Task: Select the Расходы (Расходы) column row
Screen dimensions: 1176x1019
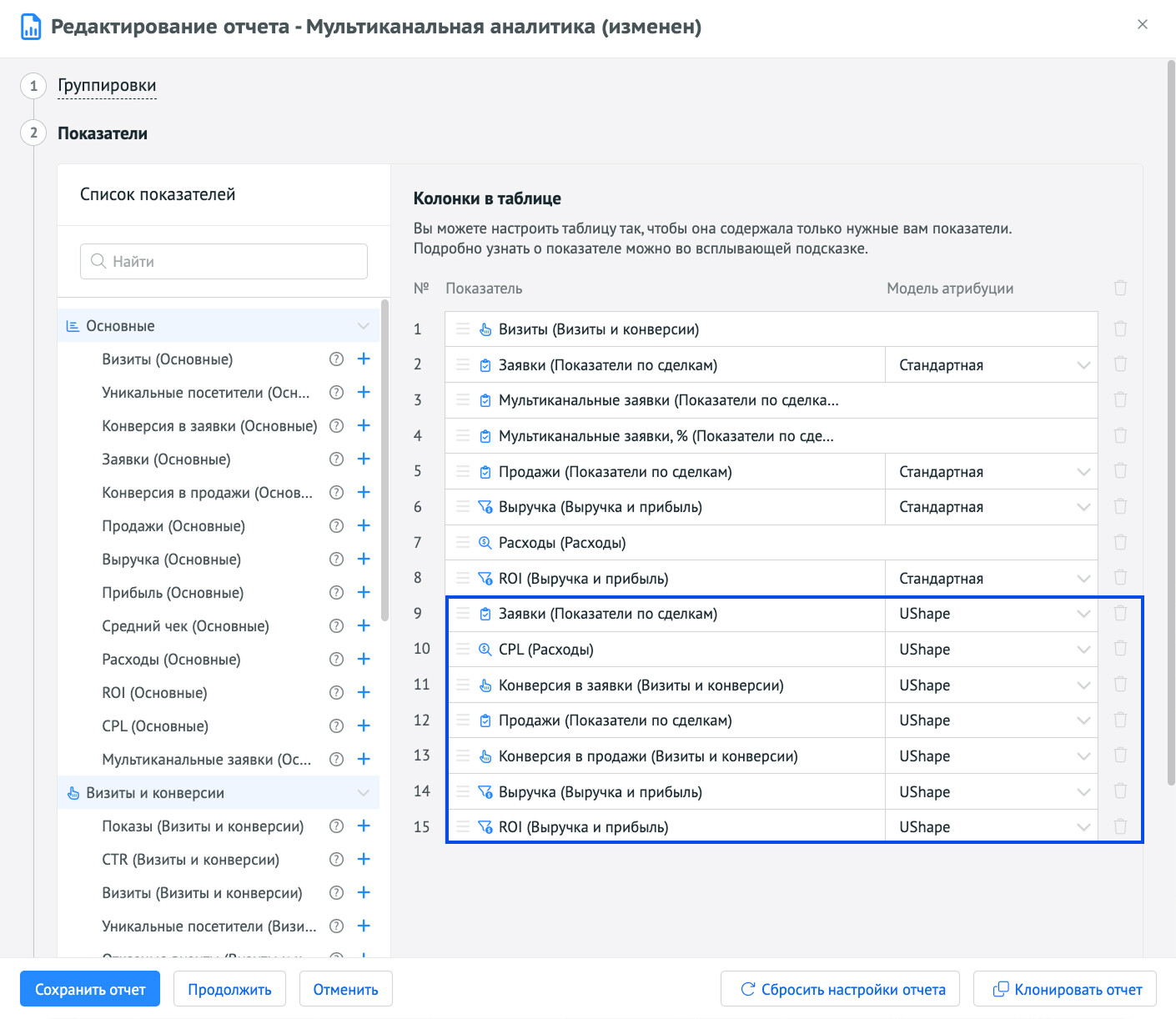Action: pos(771,542)
